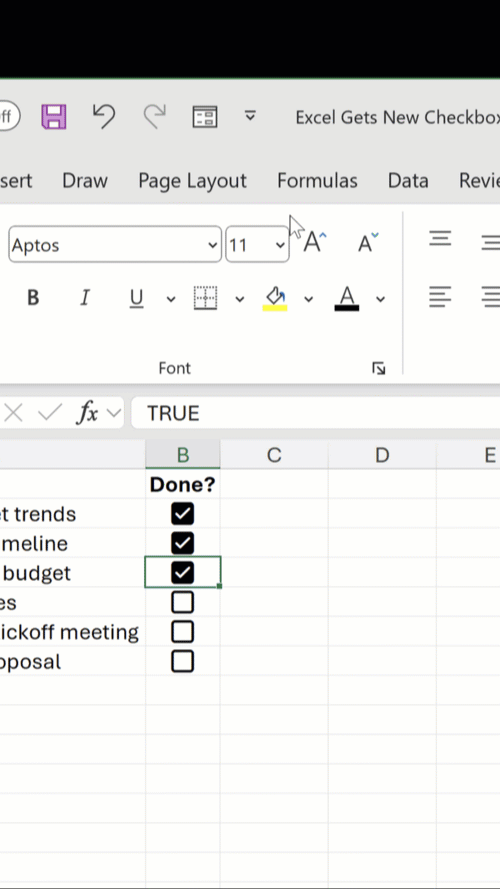Toggle Bold formatting
Screen dimensions: 500x889
tap(33, 298)
